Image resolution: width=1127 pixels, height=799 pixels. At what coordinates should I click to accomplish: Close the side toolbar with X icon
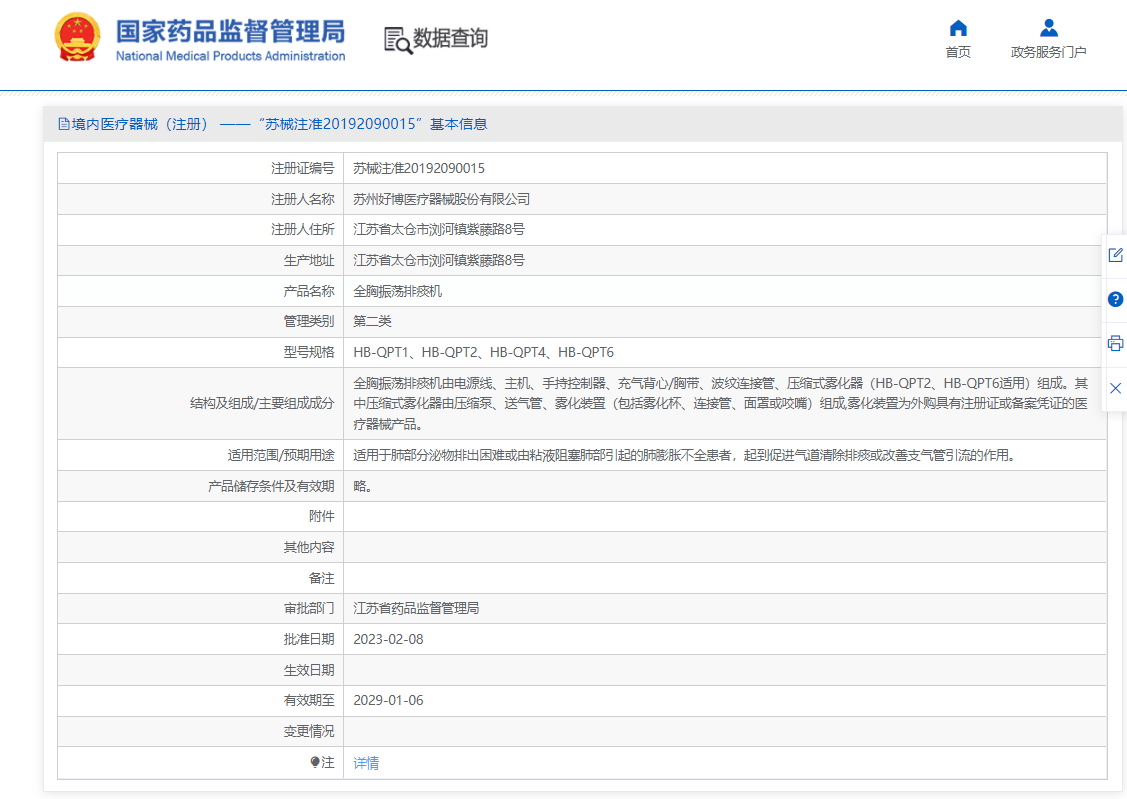click(x=1116, y=388)
